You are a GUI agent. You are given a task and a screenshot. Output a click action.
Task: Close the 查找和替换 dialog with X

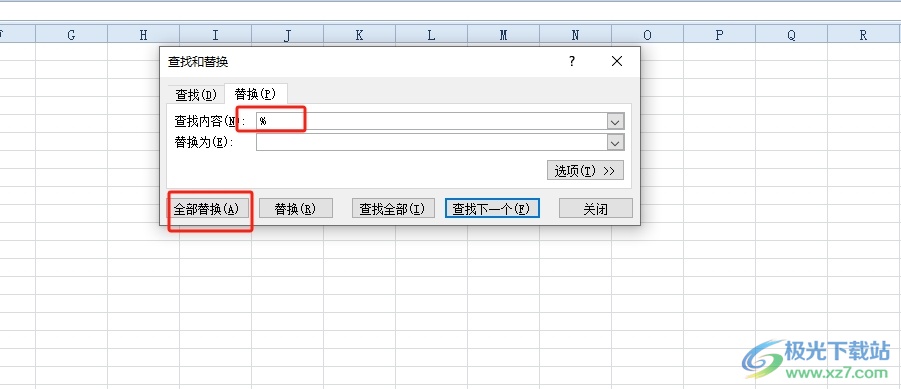617,61
